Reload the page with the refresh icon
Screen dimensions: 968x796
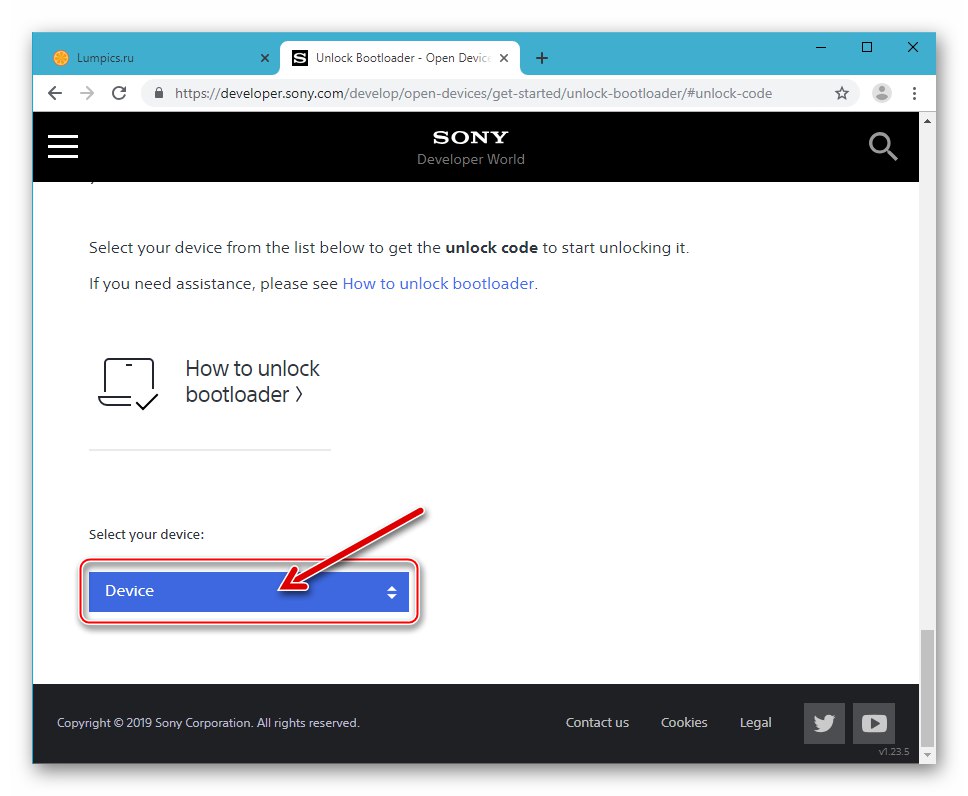pyautogui.click(x=119, y=92)
